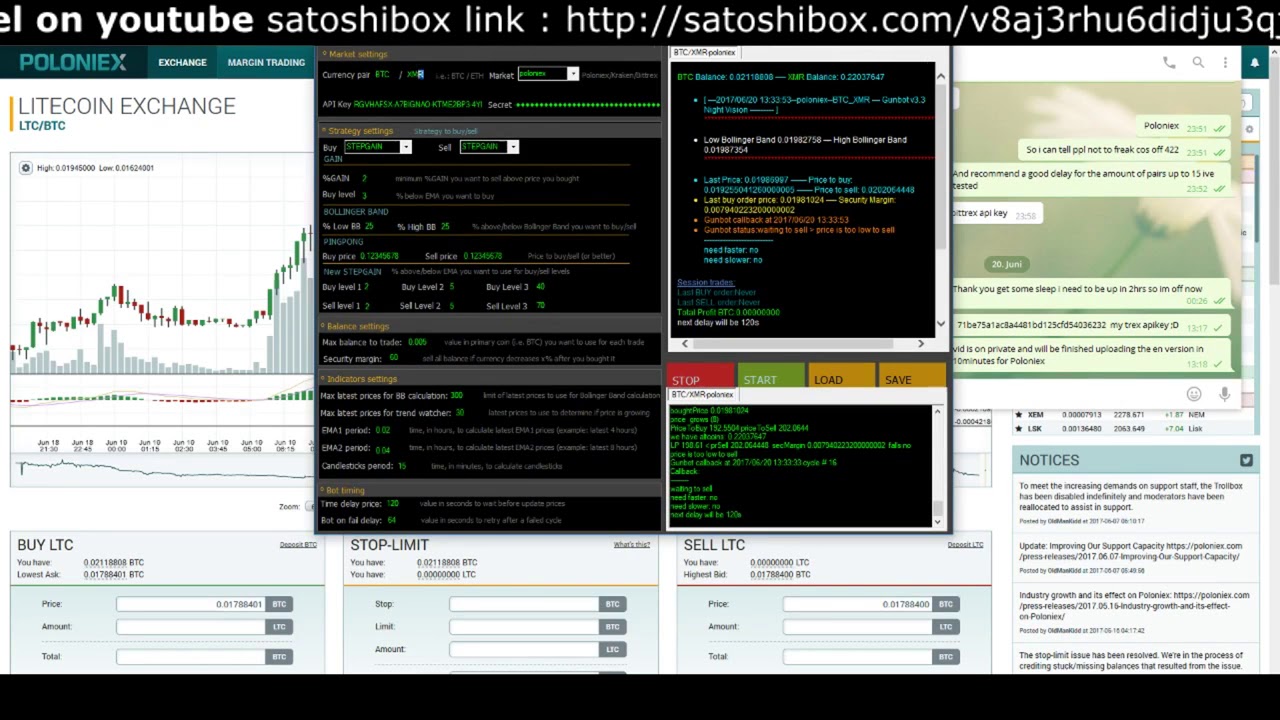Click the star next to LSK
Screen dimensions: 1280x720
pyautogui.click(x=1019, y=429)
